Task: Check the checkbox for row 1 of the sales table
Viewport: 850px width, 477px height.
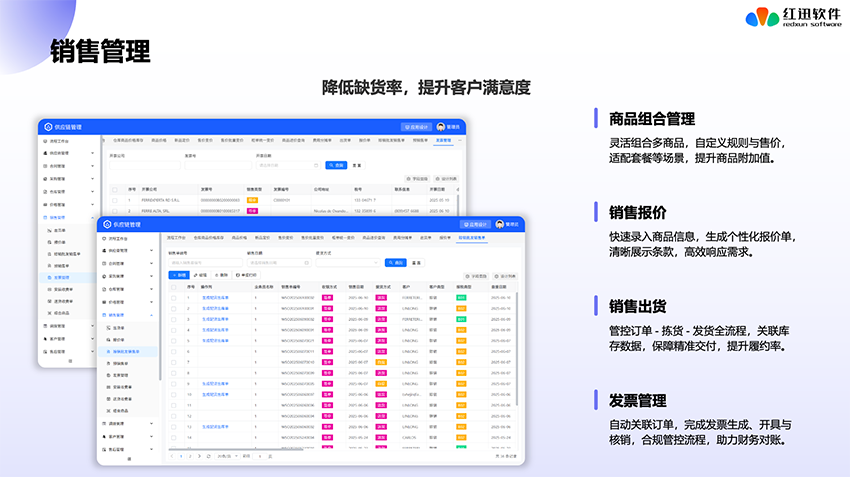Action: 173,298
